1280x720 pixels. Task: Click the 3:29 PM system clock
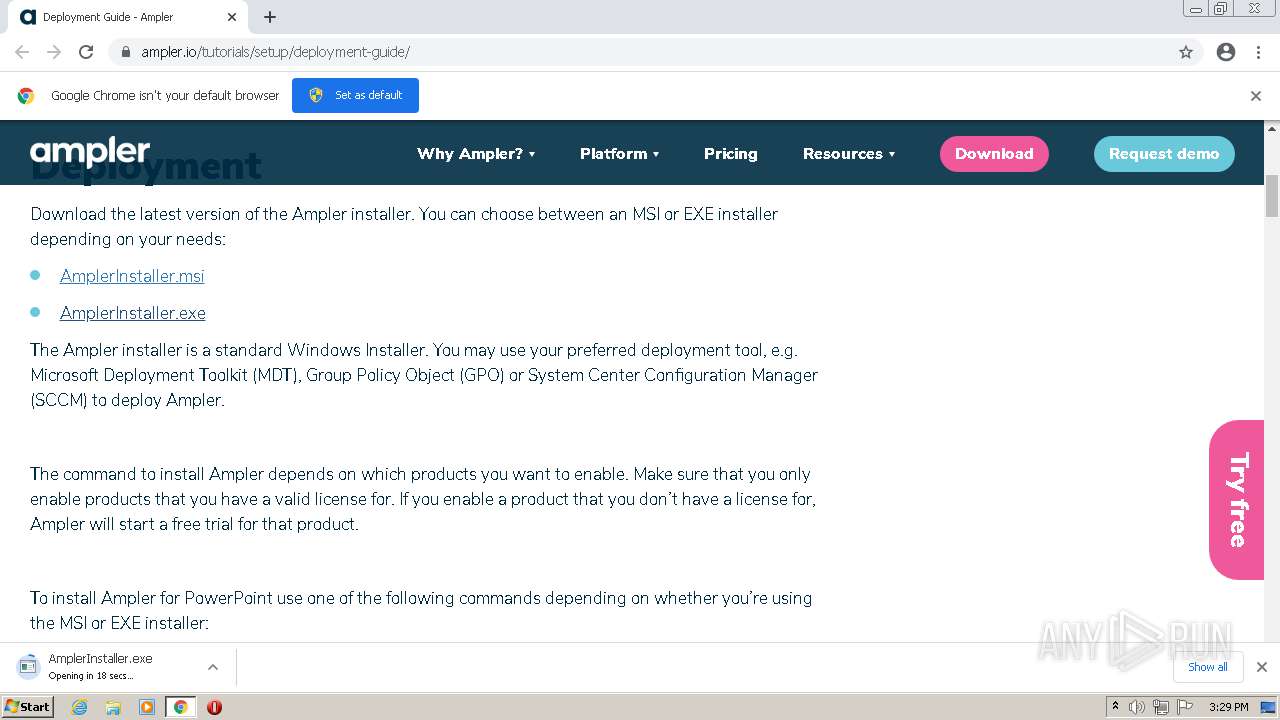1229,707
